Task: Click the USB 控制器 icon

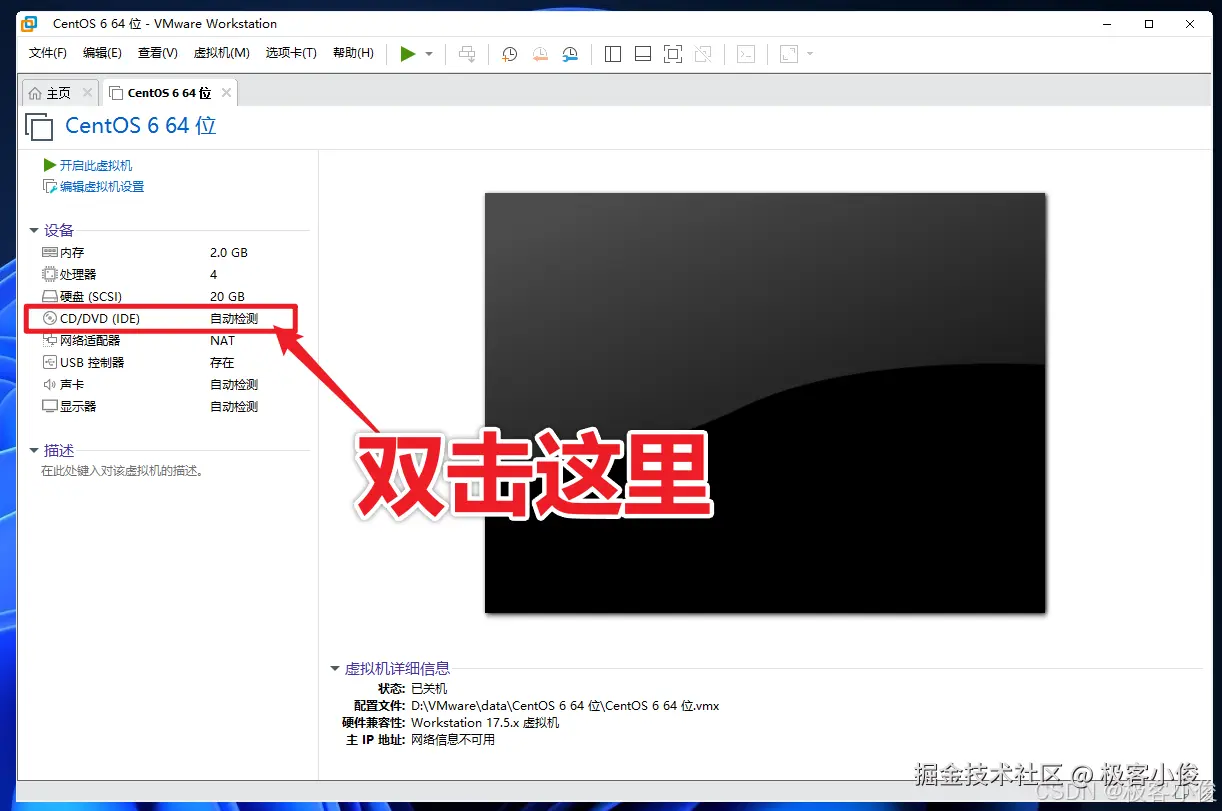Action: tap(50, 363)
